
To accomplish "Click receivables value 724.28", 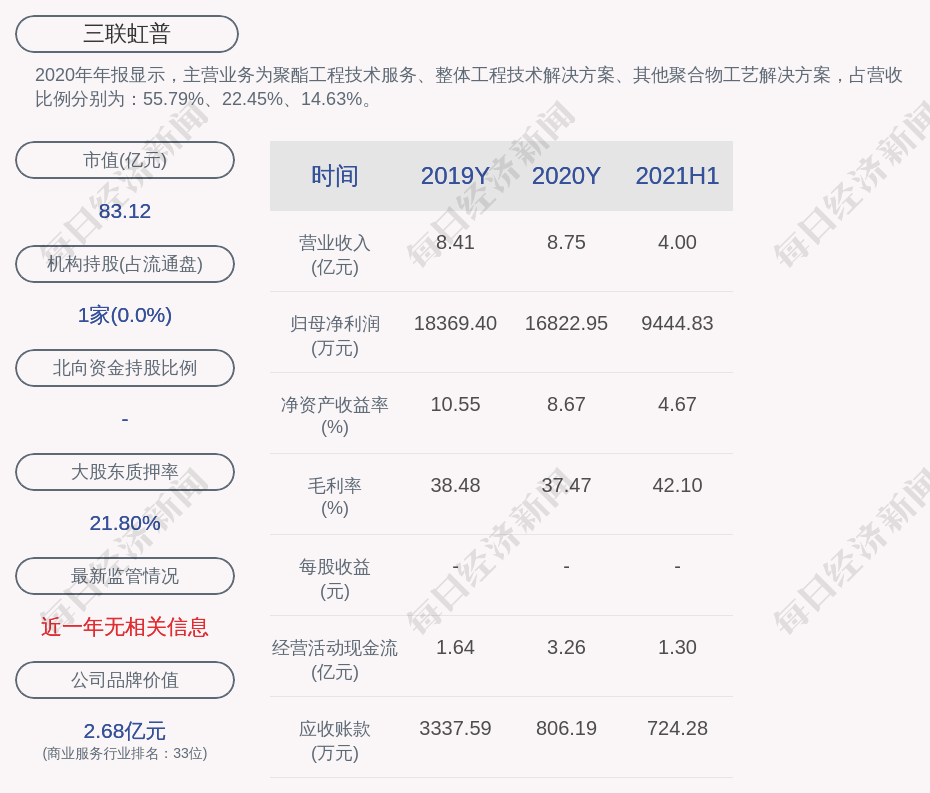I will pyautogui.click(x=677, y=728).
